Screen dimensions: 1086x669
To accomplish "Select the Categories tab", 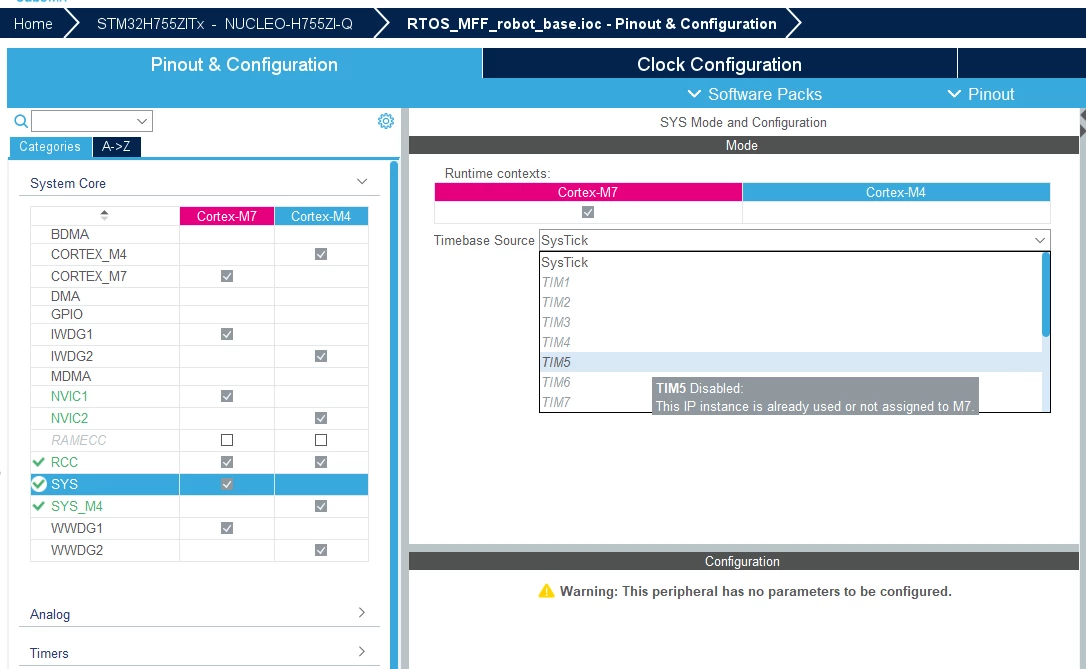I will (x=50, y=147).
